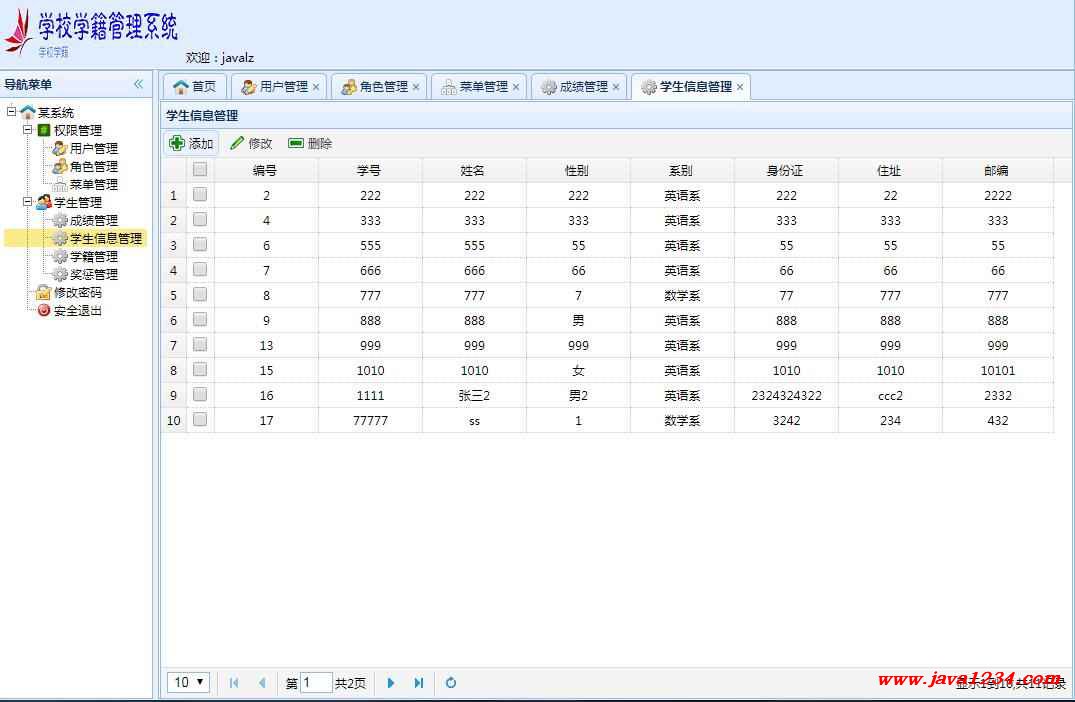1075x702 pixels.
Task: Collapse the 权限管理 tree node
Action: (28, 130)
